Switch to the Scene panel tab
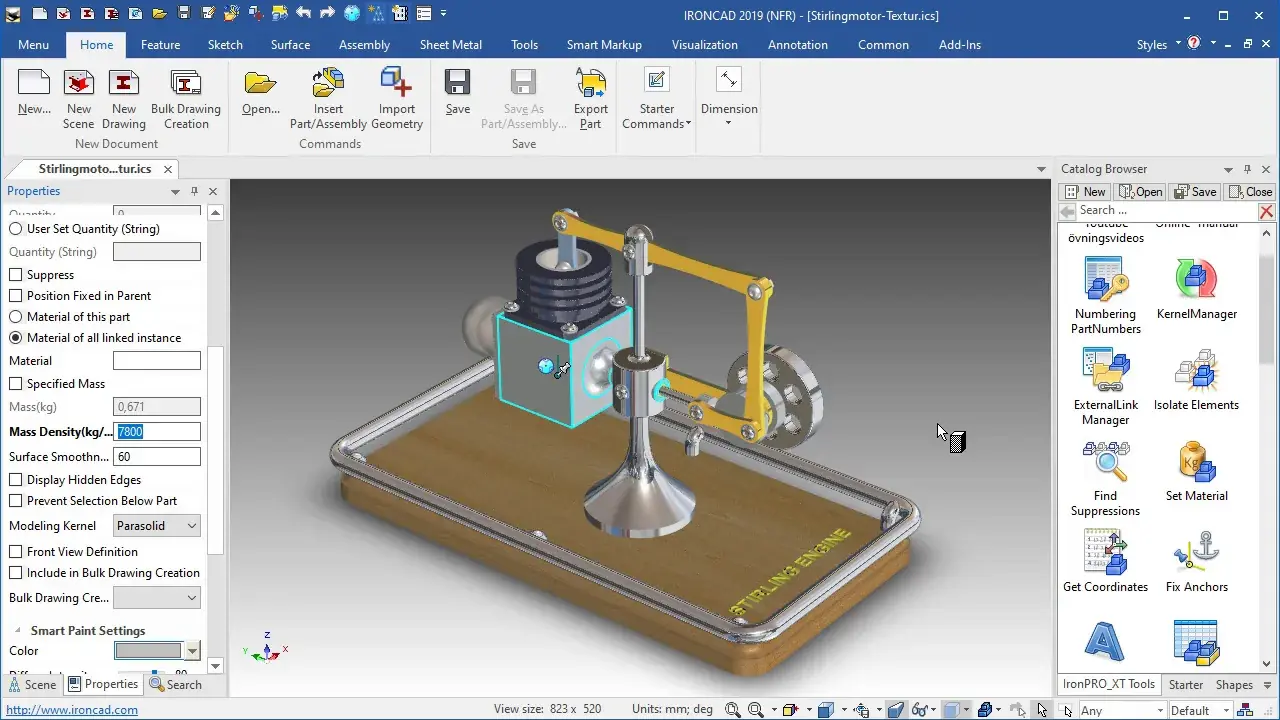1280x720 pixels. [32, 685]
